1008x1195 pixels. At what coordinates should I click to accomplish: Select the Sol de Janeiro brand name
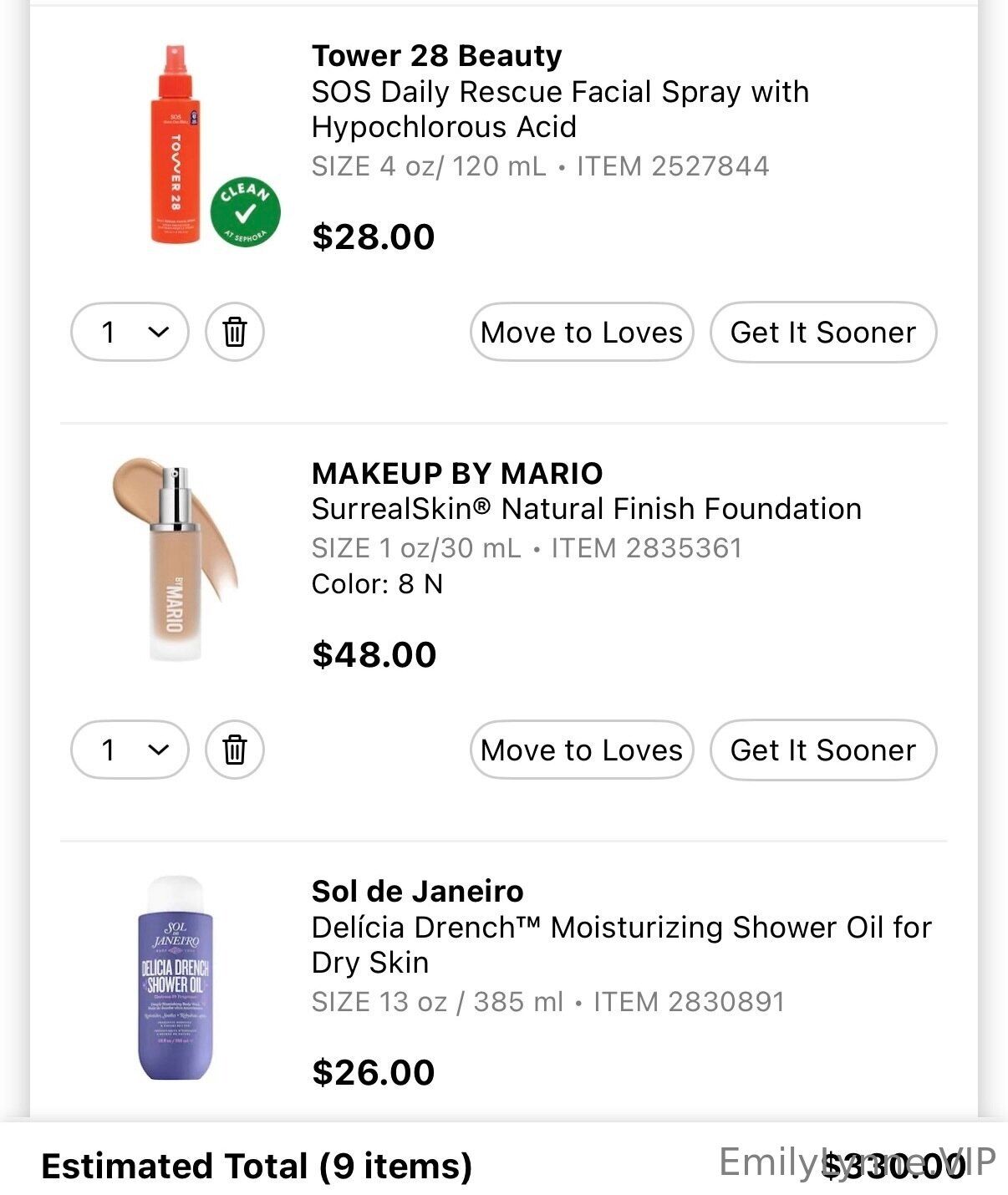417,892
